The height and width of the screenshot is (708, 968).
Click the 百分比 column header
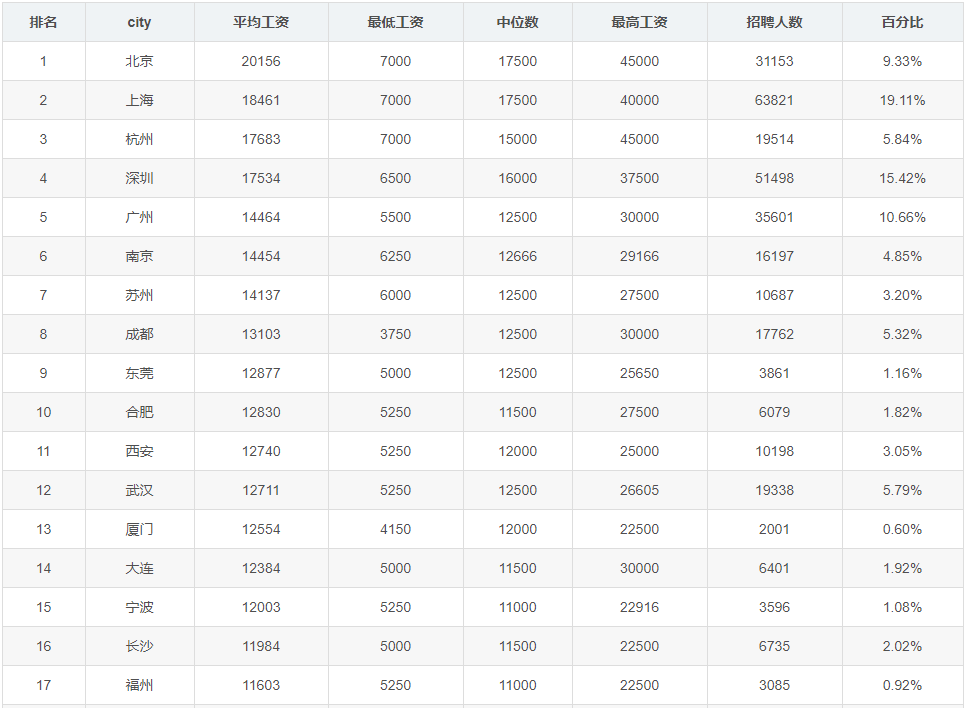coord(902,22)
